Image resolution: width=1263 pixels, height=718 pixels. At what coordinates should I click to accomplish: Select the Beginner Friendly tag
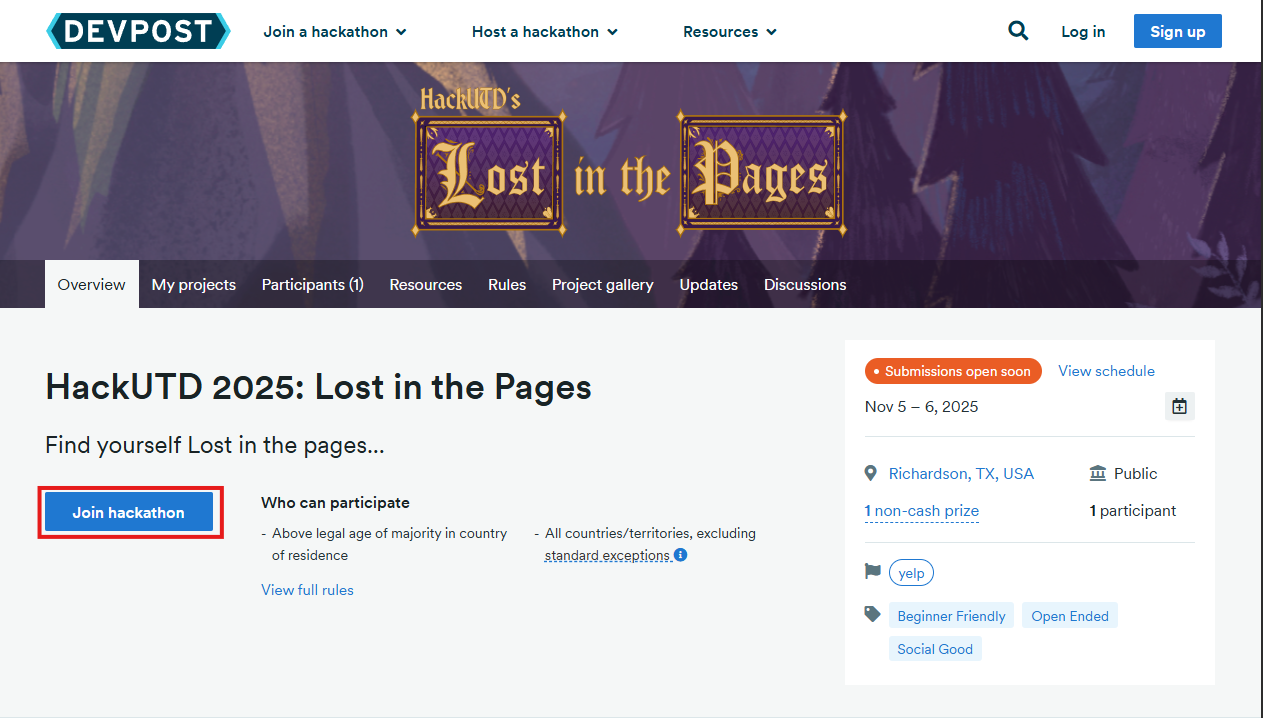point(951,616)
